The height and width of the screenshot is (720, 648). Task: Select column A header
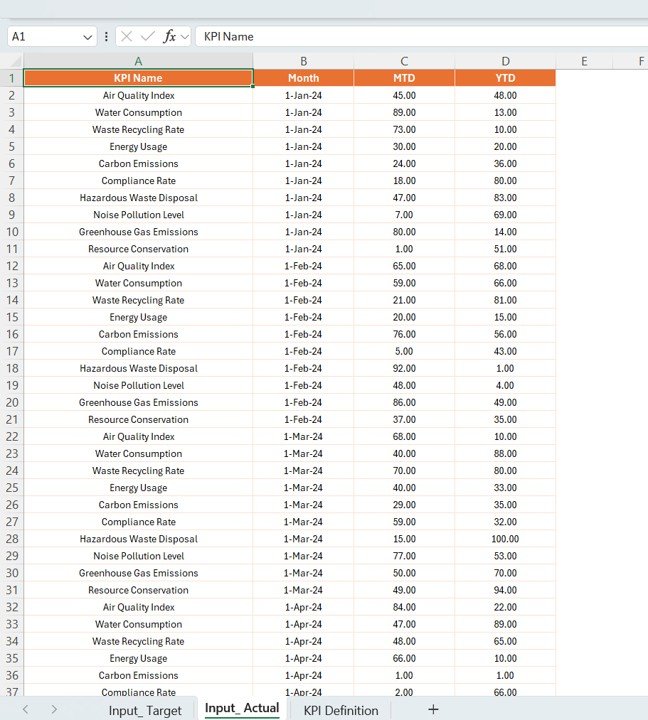(138, 61)
